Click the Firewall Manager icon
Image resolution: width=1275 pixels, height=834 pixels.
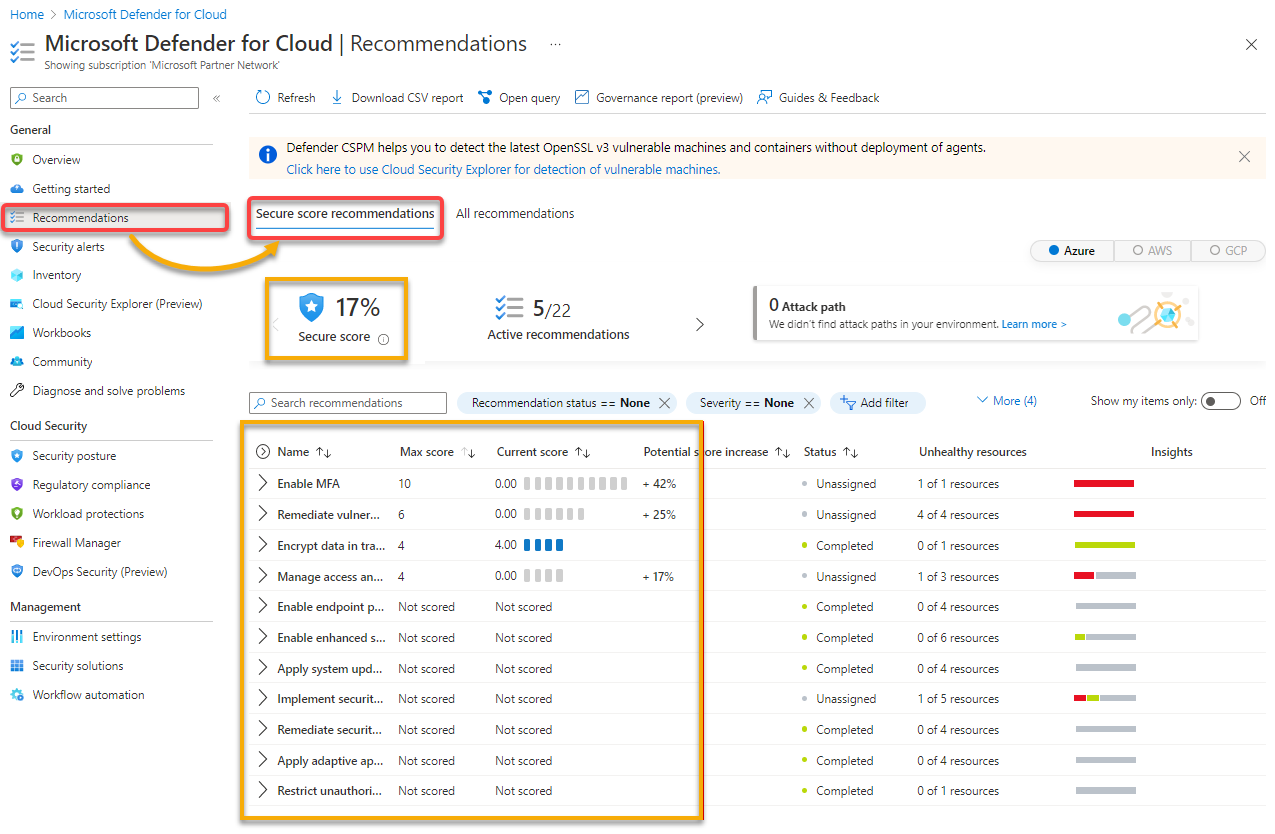tap(17, 543)
